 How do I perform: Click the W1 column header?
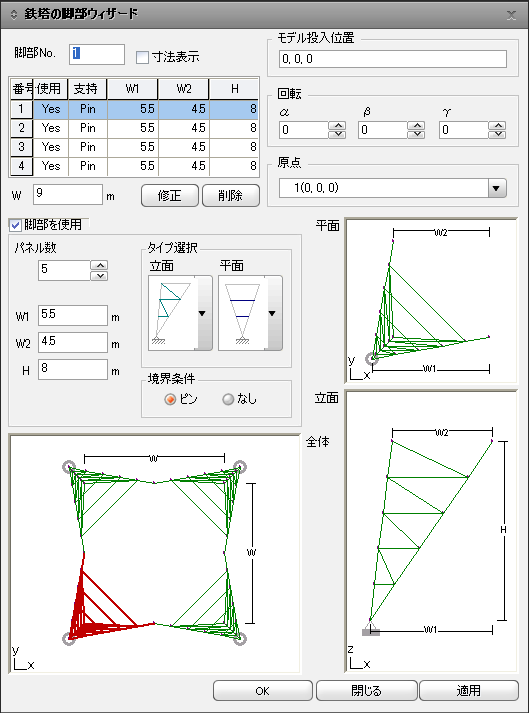pos(132,89)
